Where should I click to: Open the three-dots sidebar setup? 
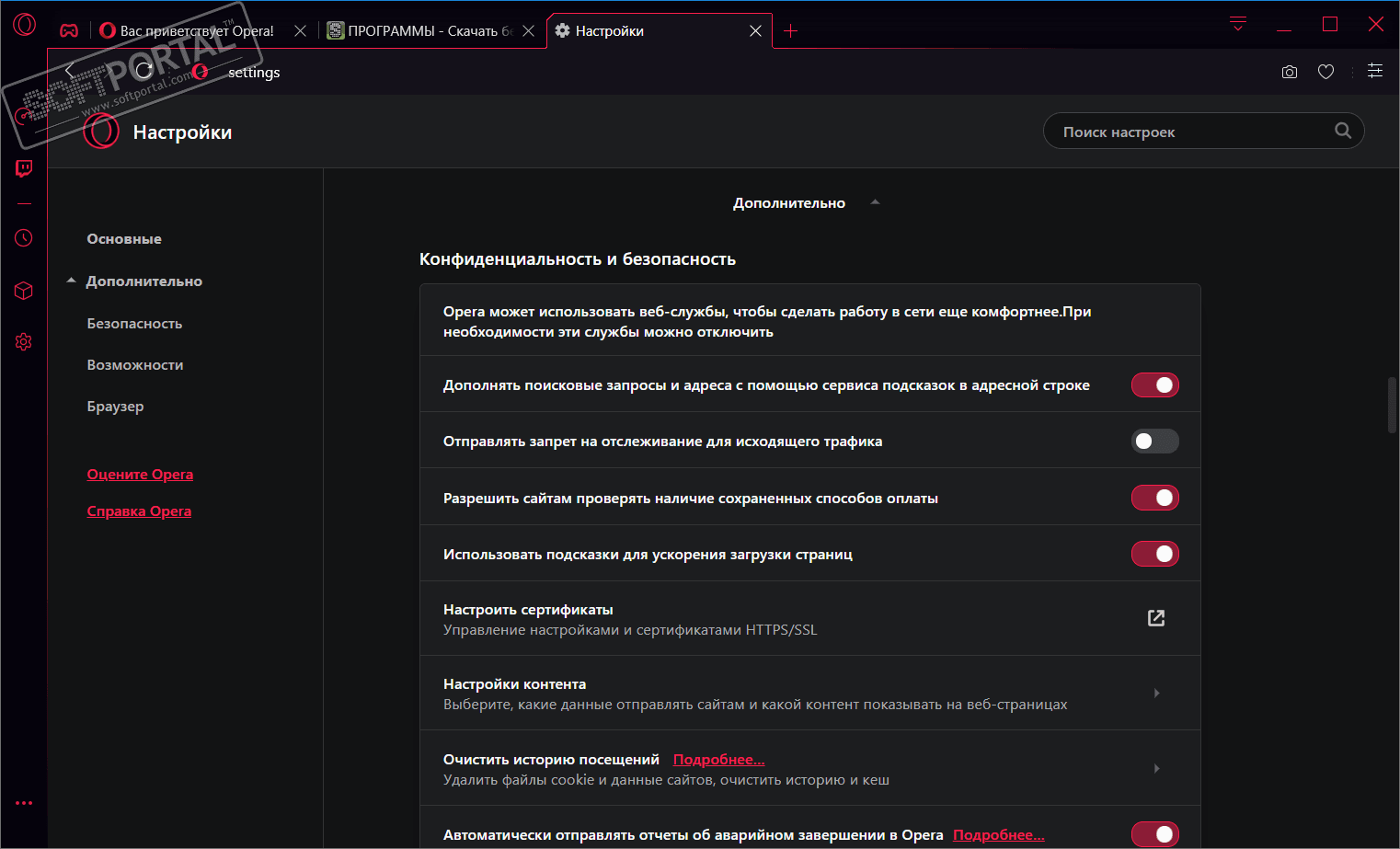click(24, 803)
